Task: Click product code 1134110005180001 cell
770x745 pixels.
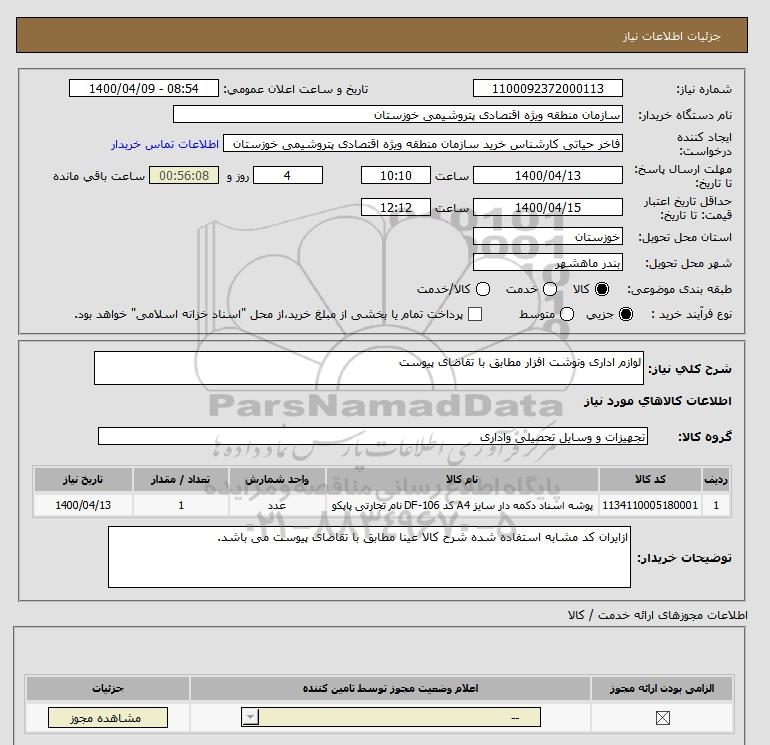Action: (650, 505)
